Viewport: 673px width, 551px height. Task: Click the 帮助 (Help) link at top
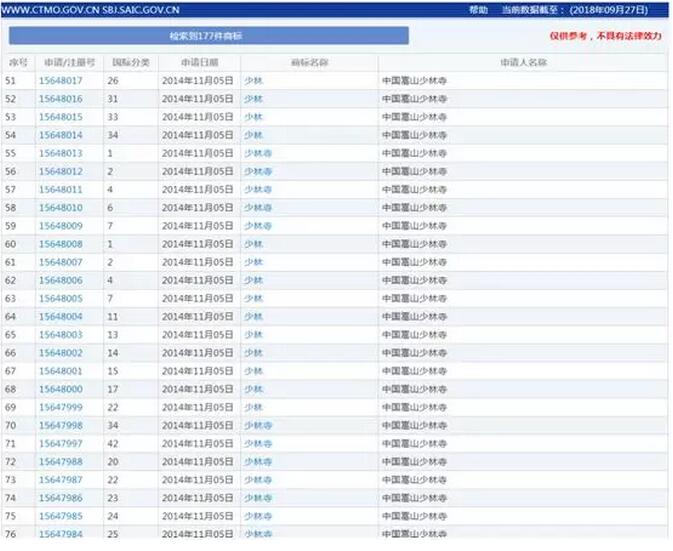(x=478, y=10)
